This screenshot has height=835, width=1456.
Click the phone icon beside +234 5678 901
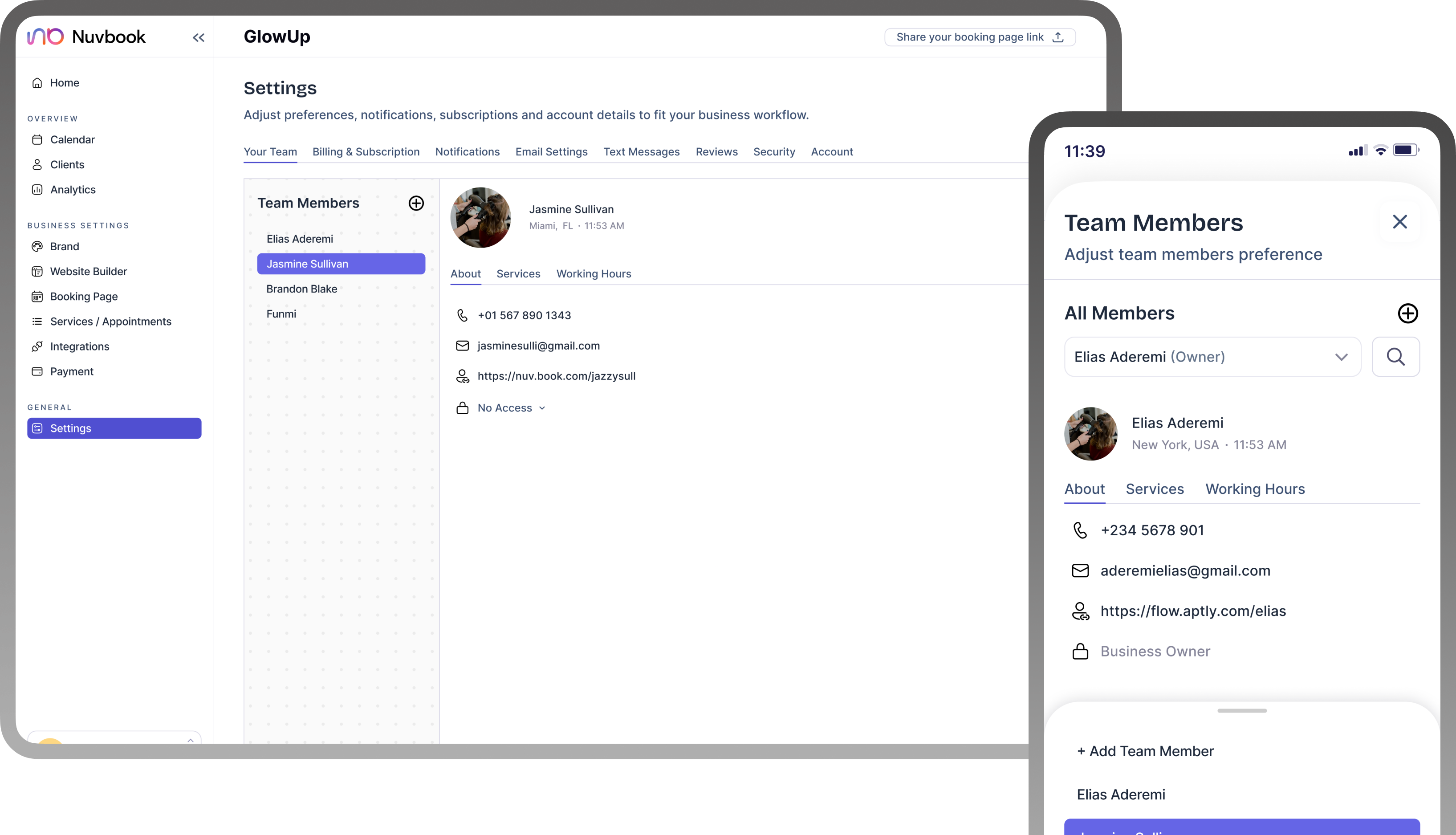pos(1080,530)
